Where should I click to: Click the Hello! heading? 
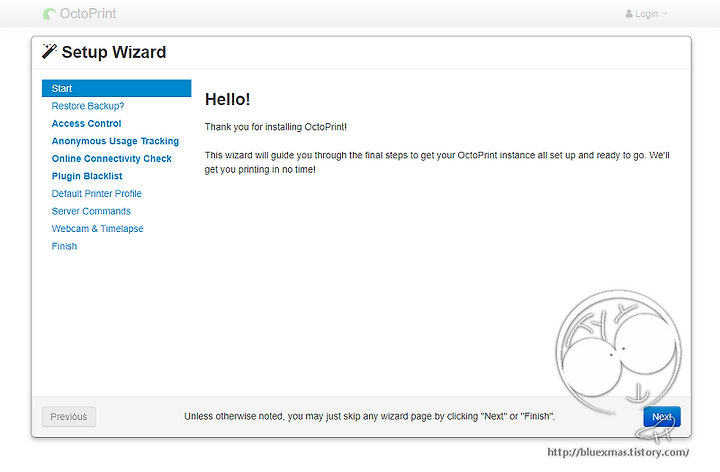pyautogui.click(x=227, y=99)
